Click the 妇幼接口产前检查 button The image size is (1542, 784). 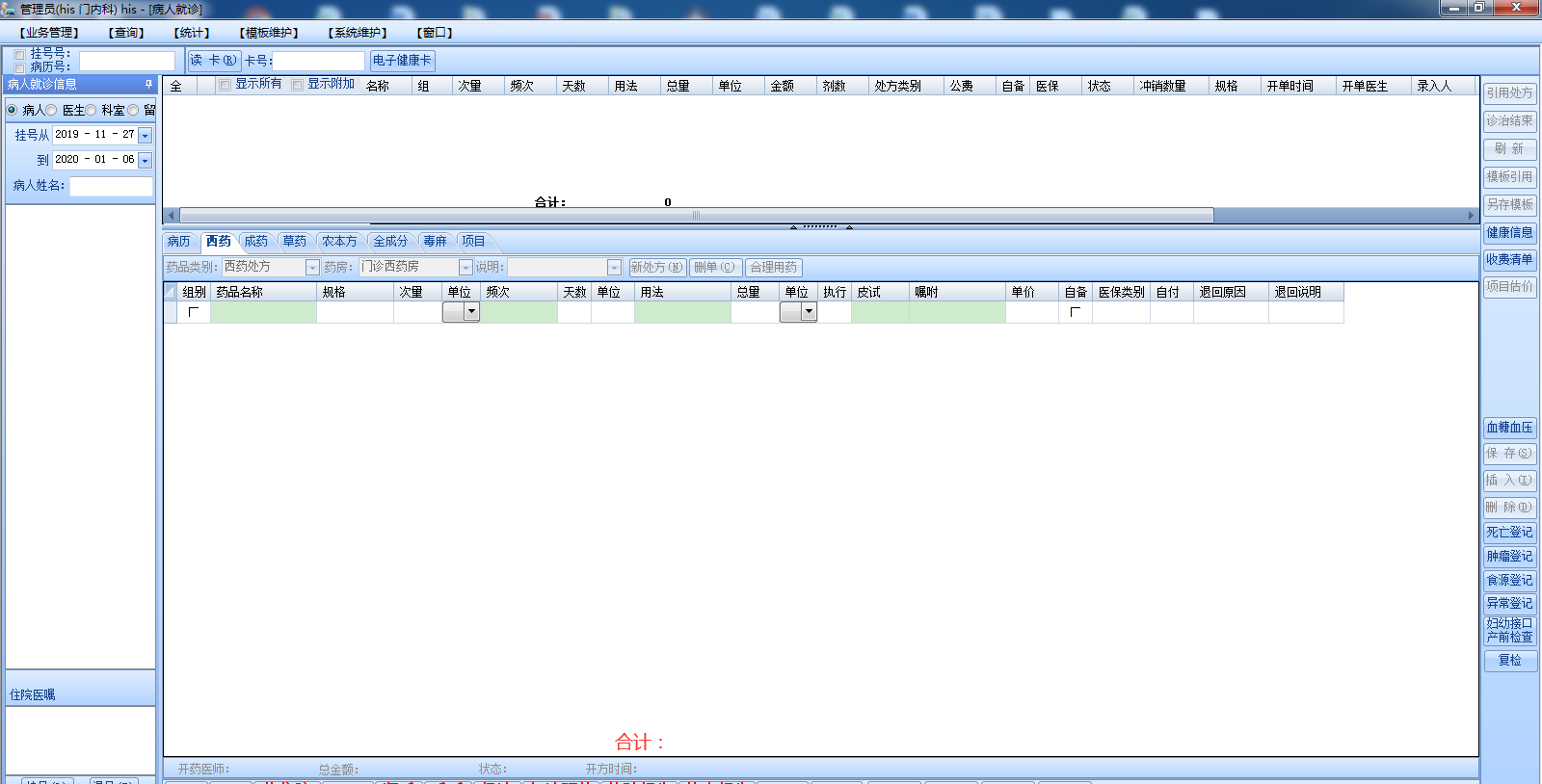coord(1509,631)
